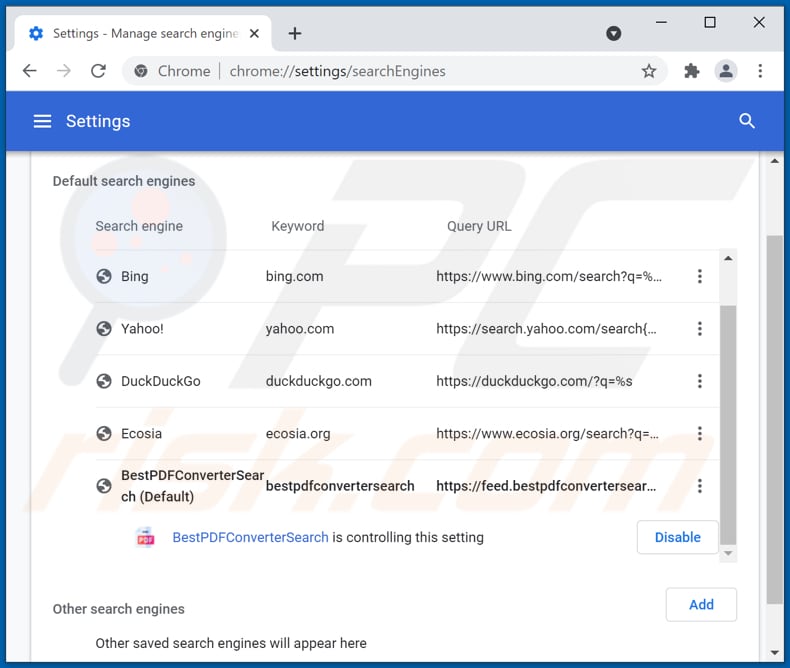Click the globe icon next to Yahoo!
Viewport: 790px width, 668px height.
[104, 328]
